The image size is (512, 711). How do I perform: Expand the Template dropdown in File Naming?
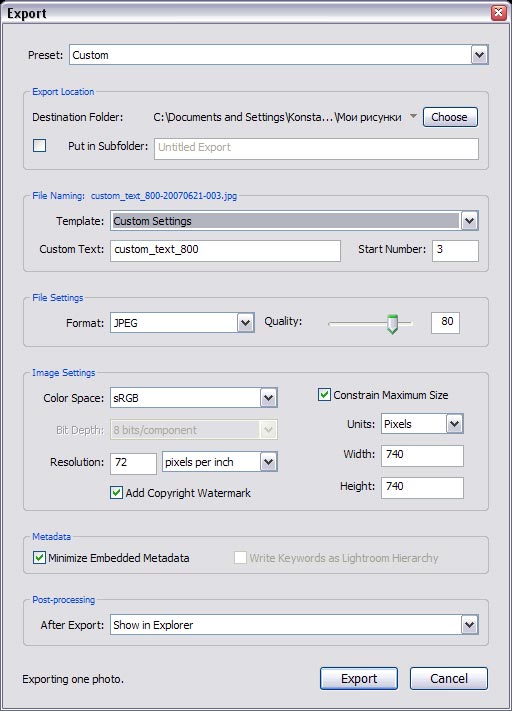(469, 221)
